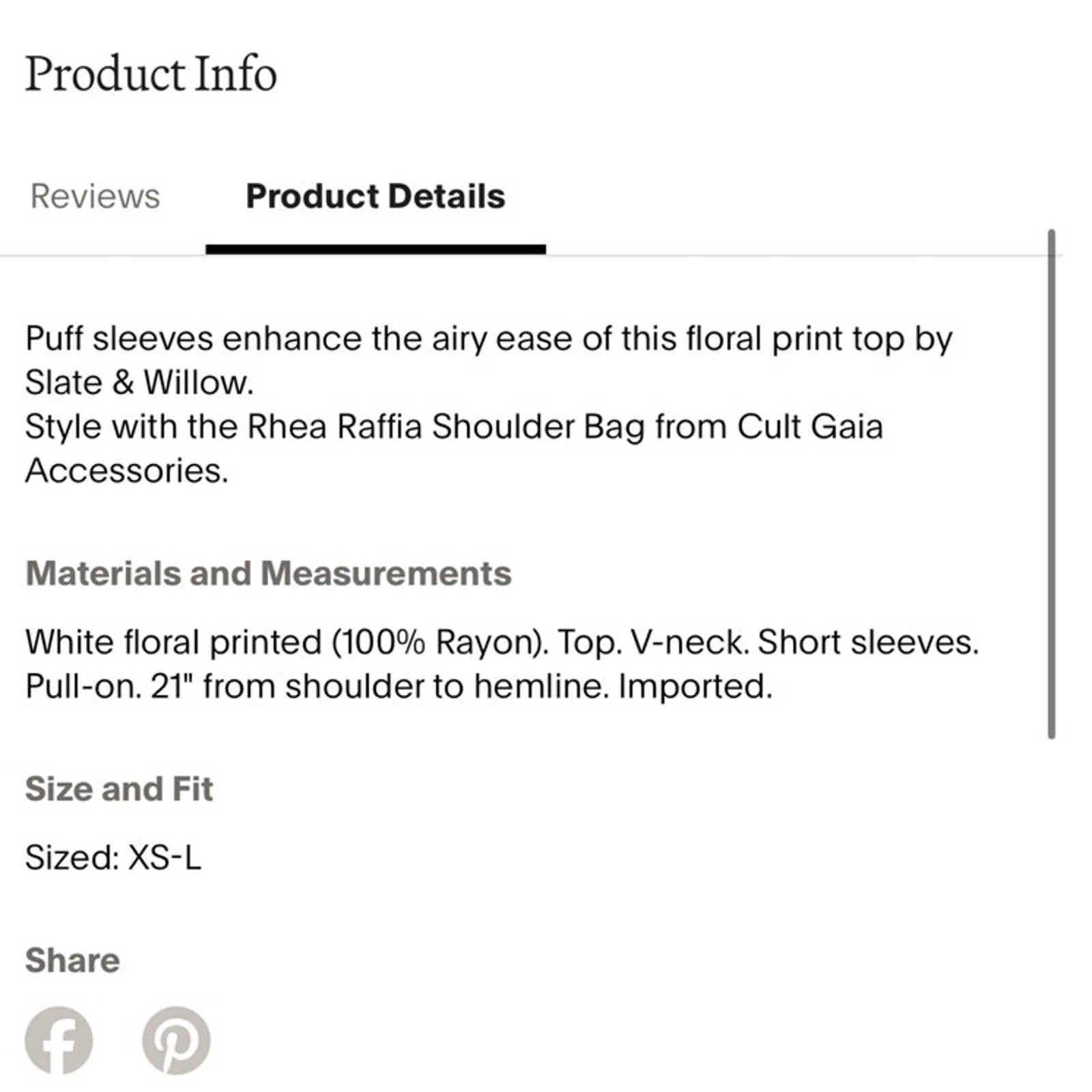
Task: Click the vertical scrollbar on the right
Action: 1051,484
